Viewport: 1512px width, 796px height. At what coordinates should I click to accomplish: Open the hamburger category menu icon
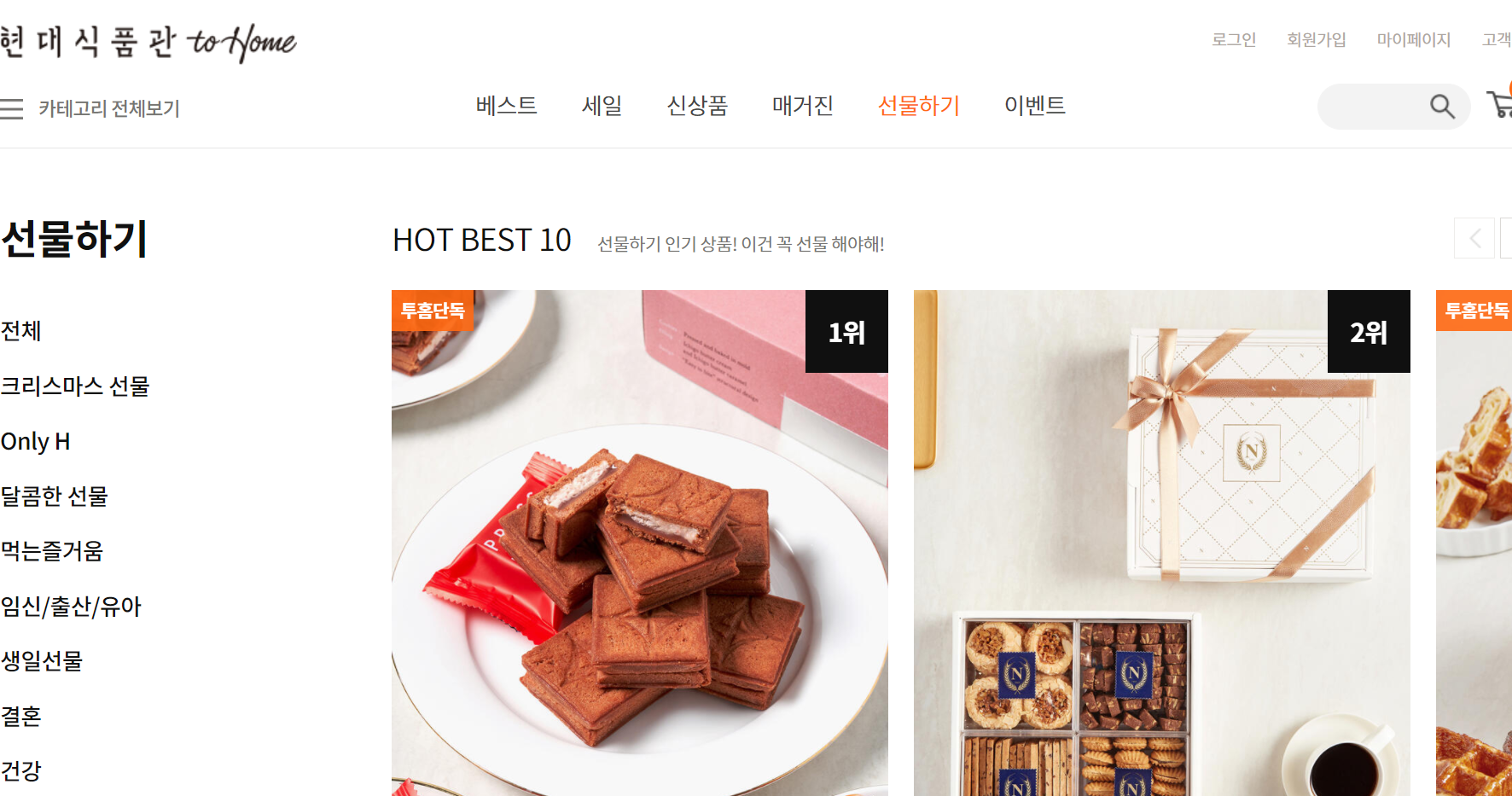[12, 108]
